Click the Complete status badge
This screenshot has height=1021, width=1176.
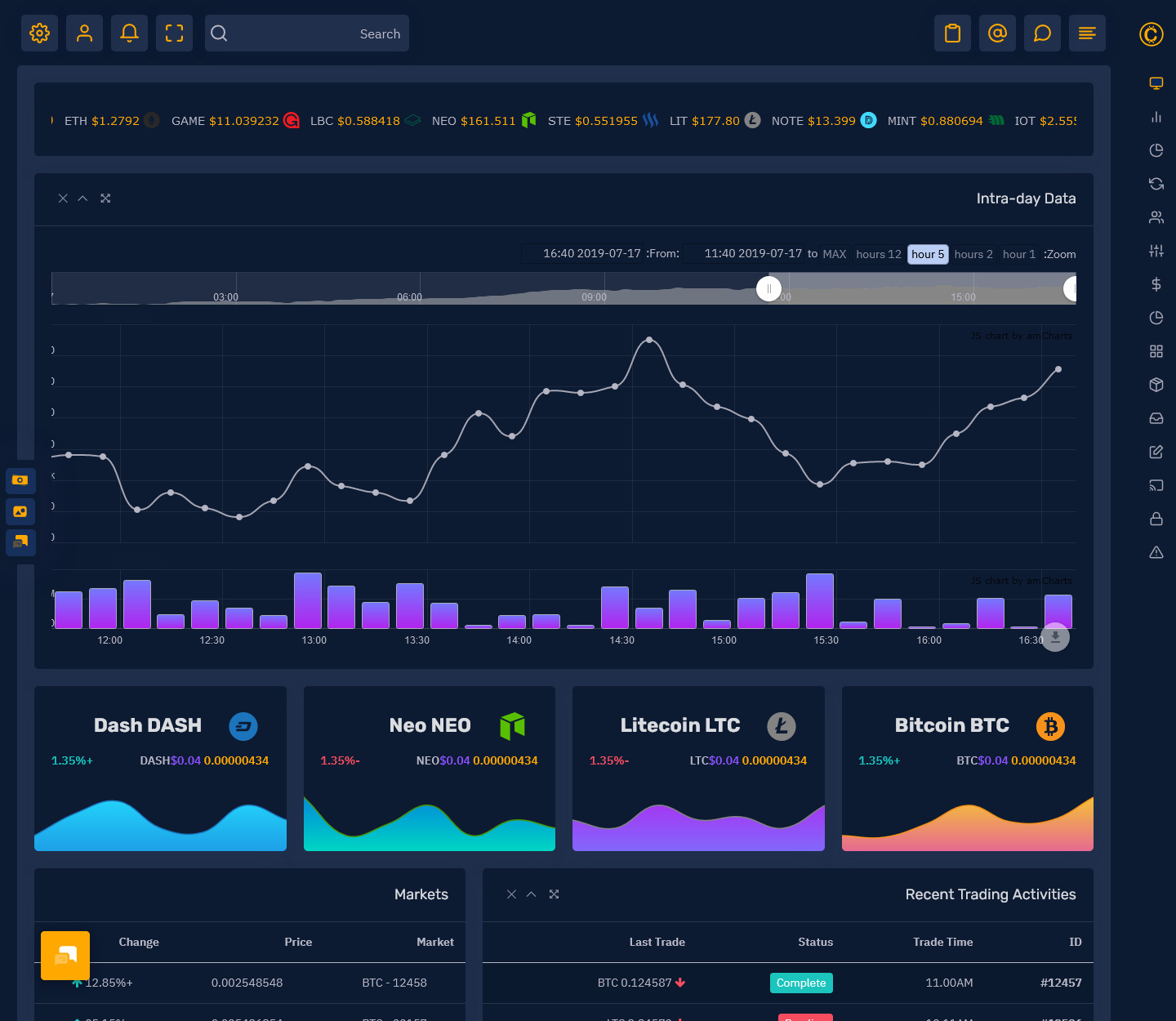coord(801,983)
